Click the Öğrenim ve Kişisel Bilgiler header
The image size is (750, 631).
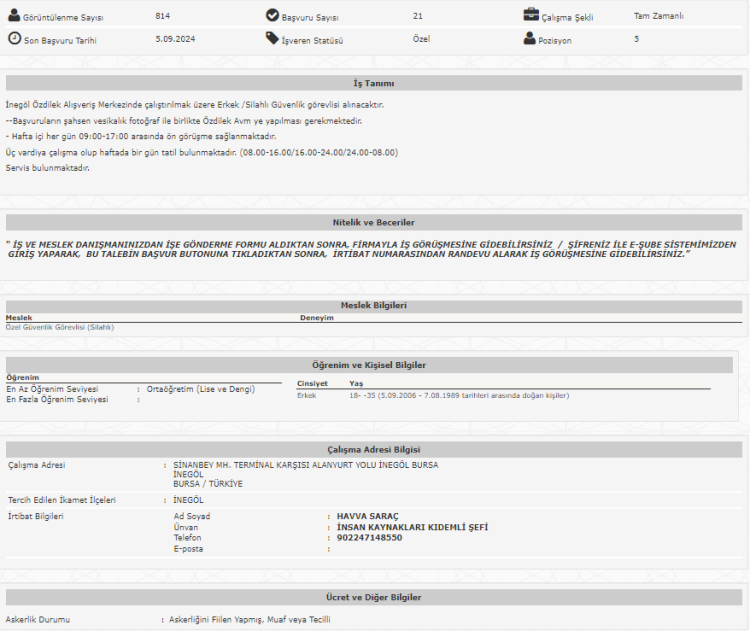(373, 365)
